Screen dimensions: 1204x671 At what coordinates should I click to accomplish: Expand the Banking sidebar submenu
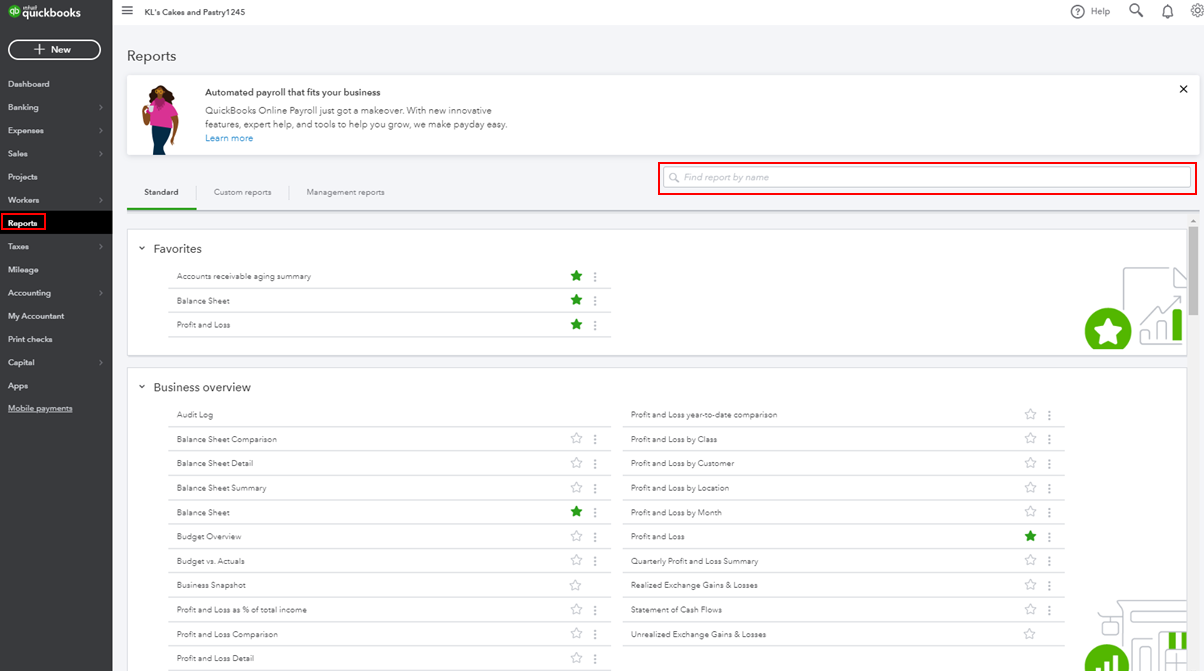101,107
